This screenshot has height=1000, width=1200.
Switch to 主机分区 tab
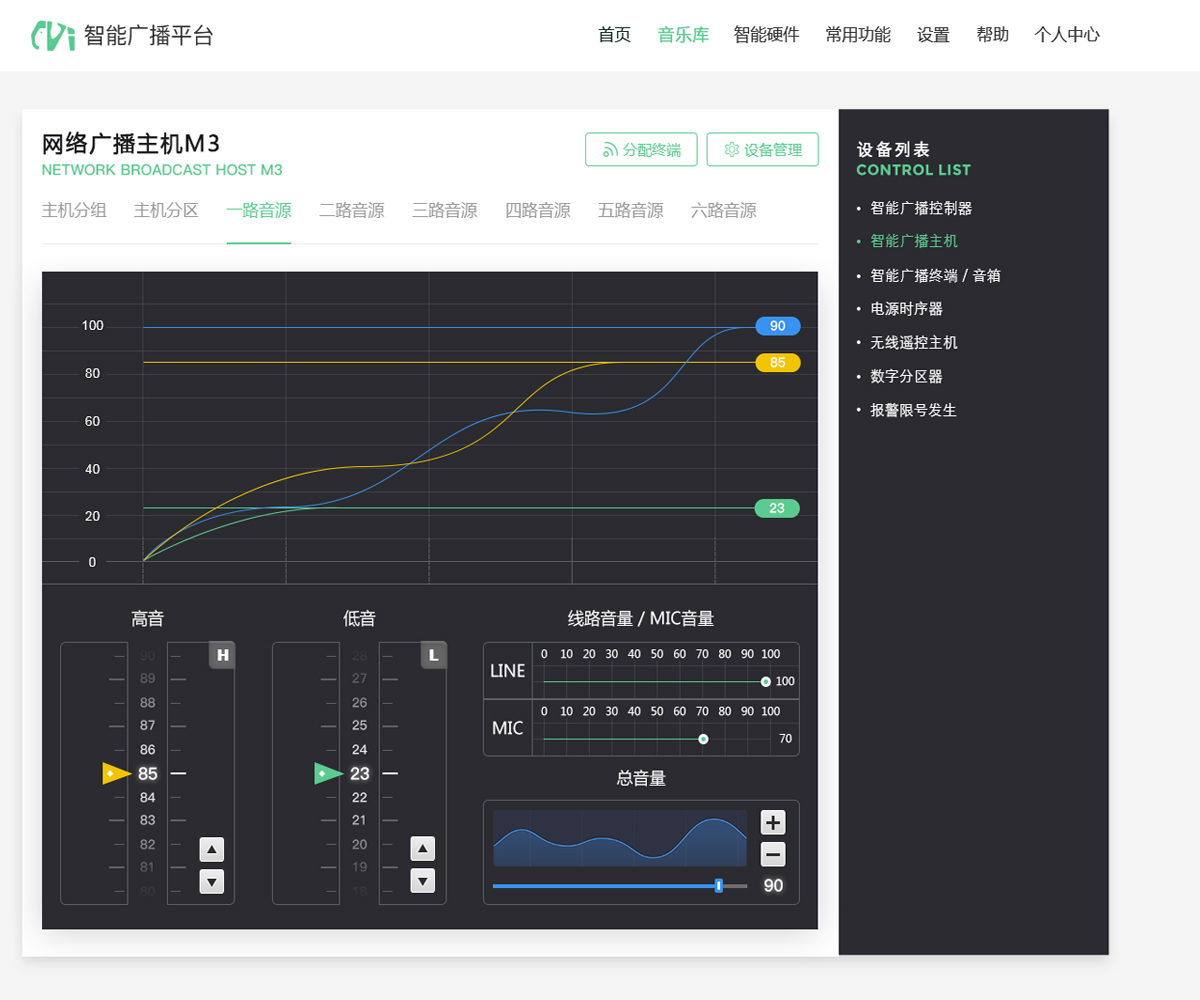tap(167, 211)
